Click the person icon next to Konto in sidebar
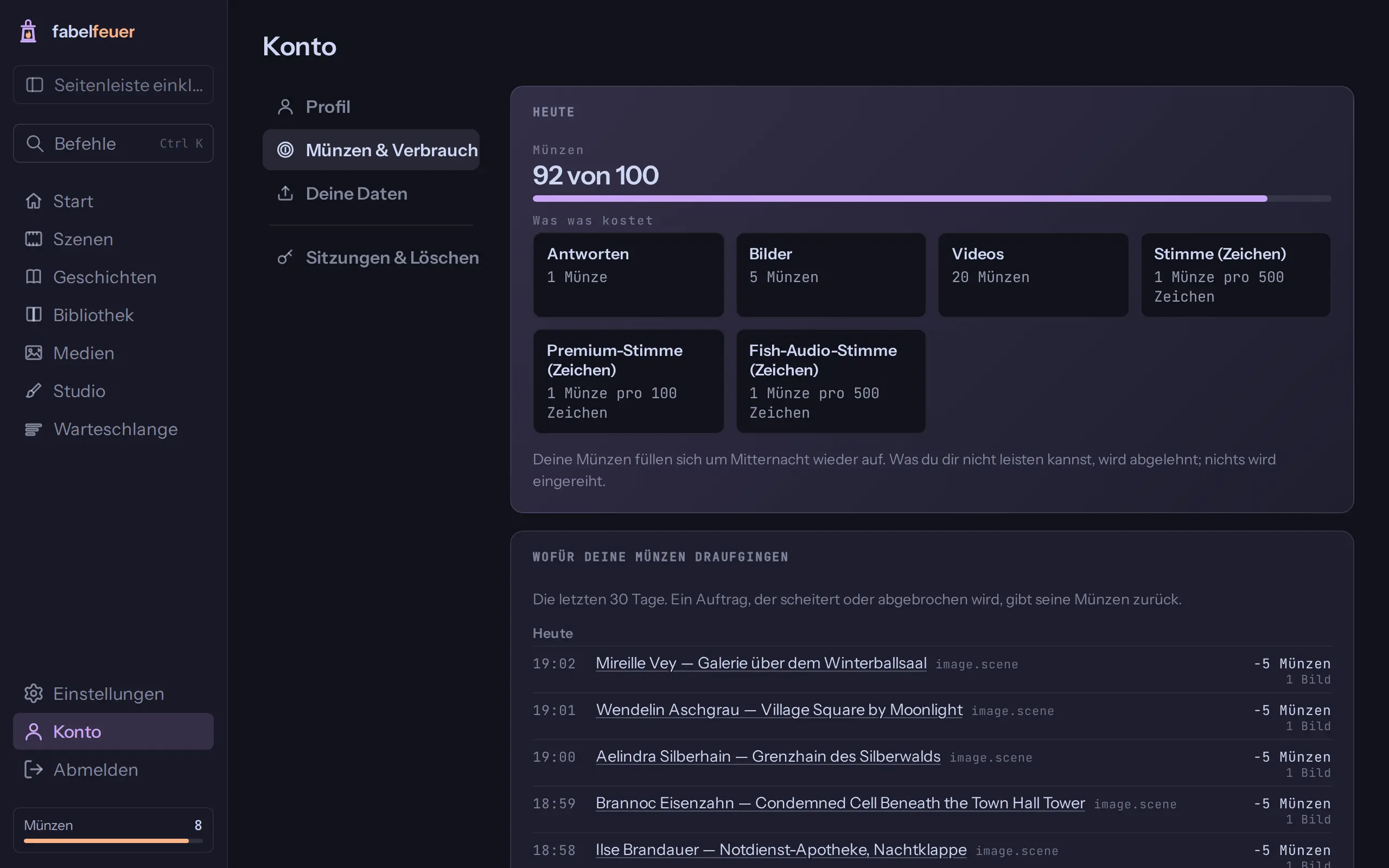This screenshot has height=868, width=1389. coord(33,731)
